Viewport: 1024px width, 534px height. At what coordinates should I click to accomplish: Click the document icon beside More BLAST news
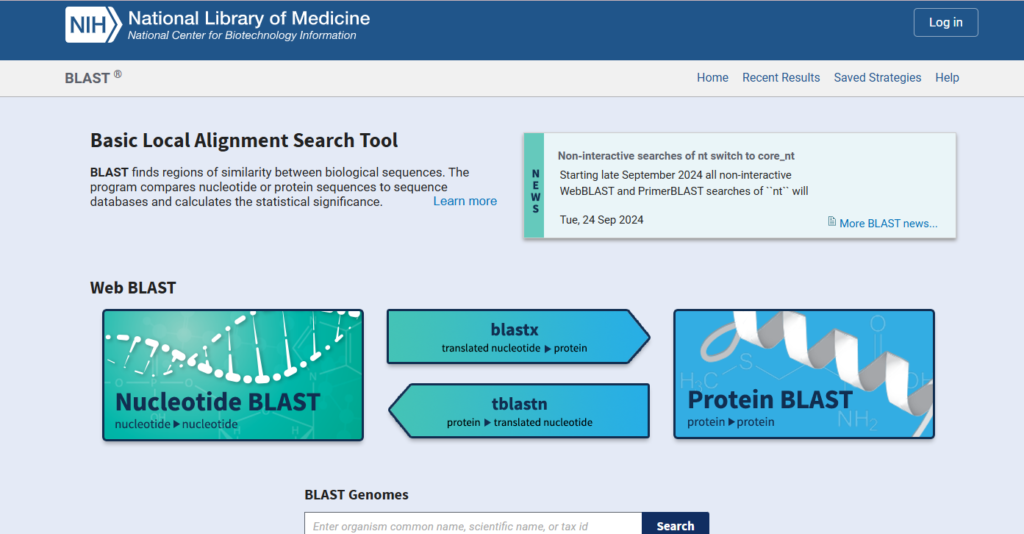click(832, 222)
